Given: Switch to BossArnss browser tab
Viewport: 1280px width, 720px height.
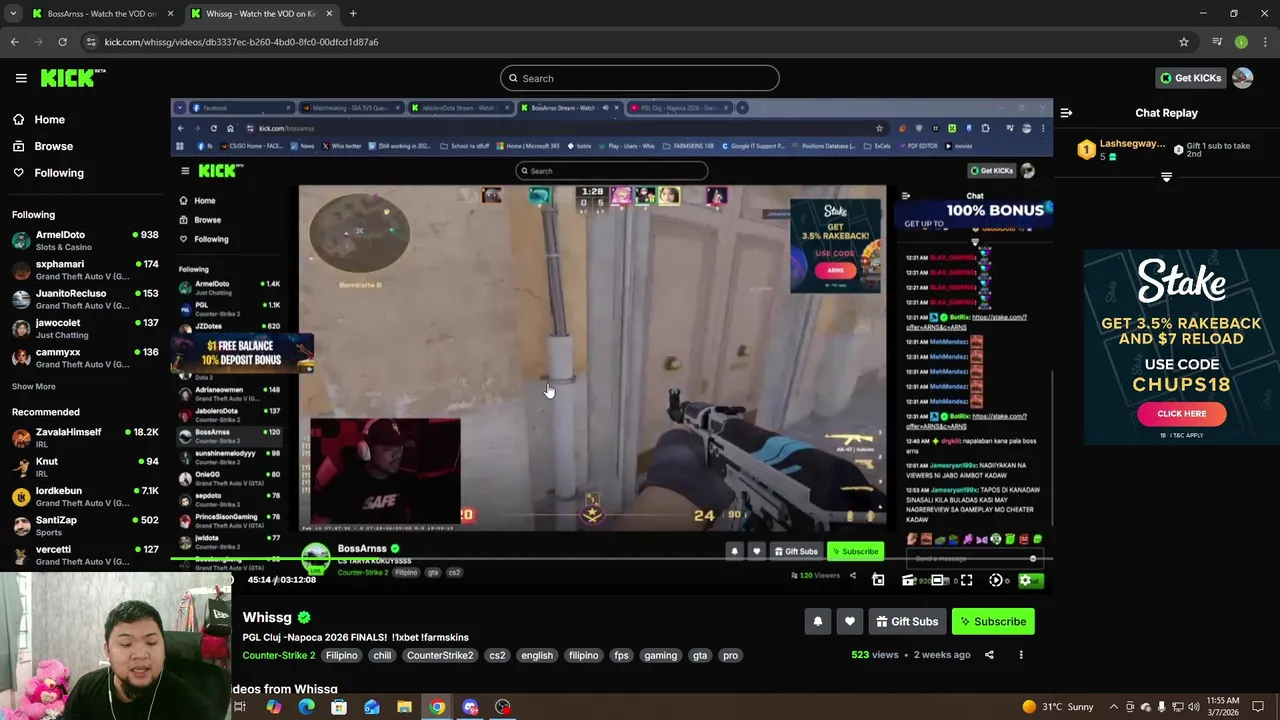Looking at the screenshot, I should [x=102, y=14].
